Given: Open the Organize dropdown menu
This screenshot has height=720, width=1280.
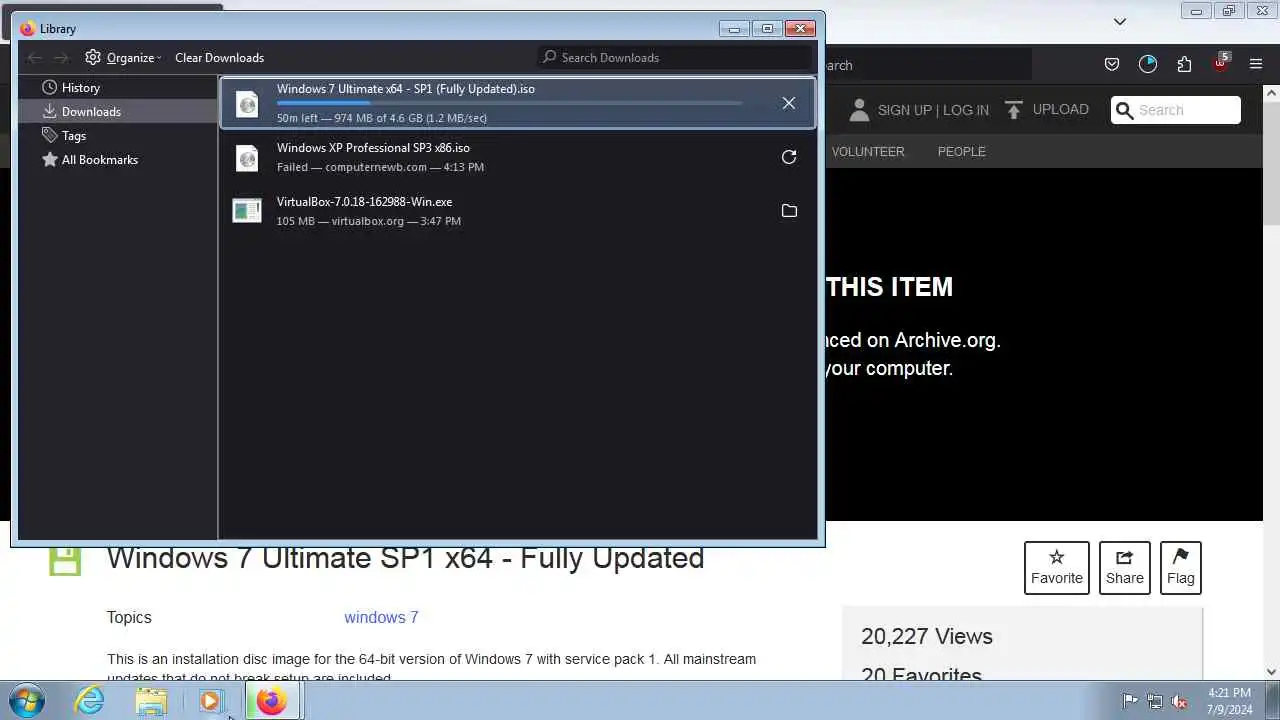Looking at the screenshot, I should [x=123, y=57].
